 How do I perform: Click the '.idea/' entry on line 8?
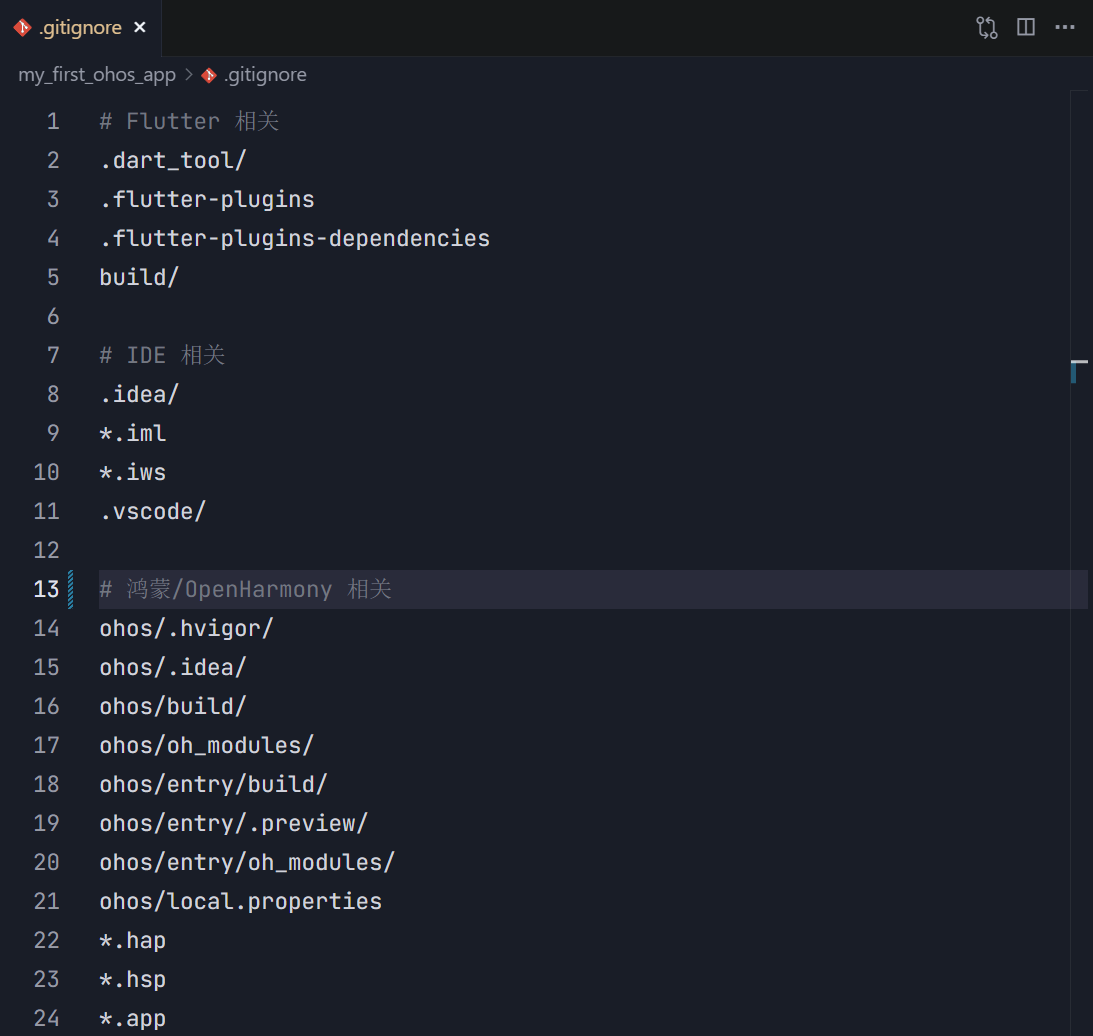coord(139,395)
